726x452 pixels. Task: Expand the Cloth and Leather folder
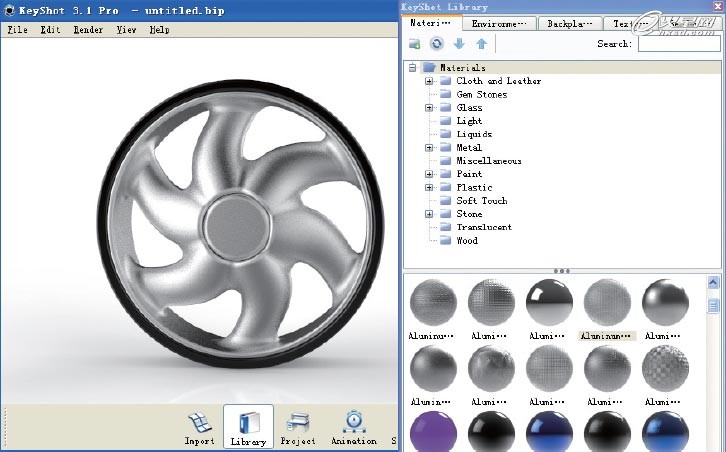click(x=429, y=81)
